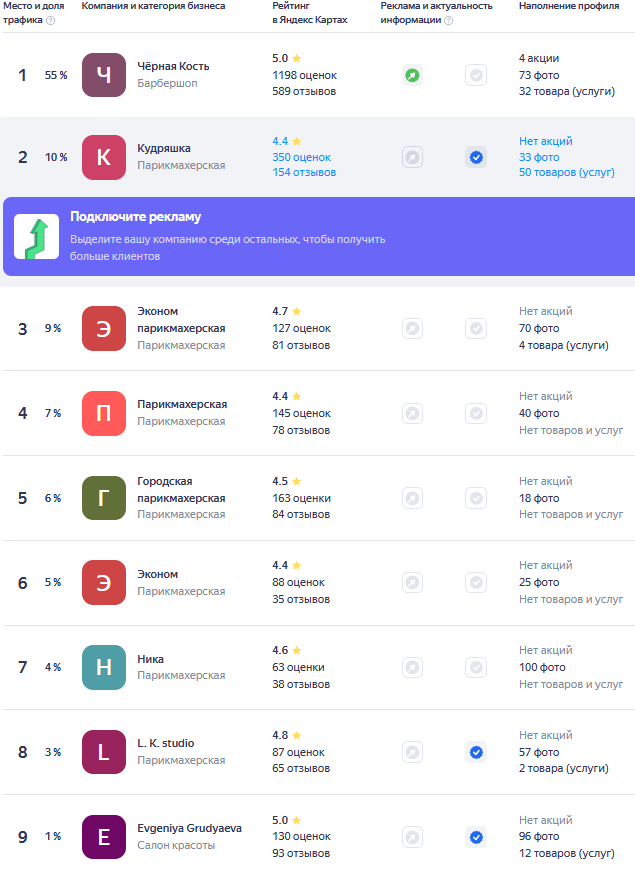The image size is (635, 875).
Task: Click the gray checkmark badge for Ника
Action: point(476,667)
